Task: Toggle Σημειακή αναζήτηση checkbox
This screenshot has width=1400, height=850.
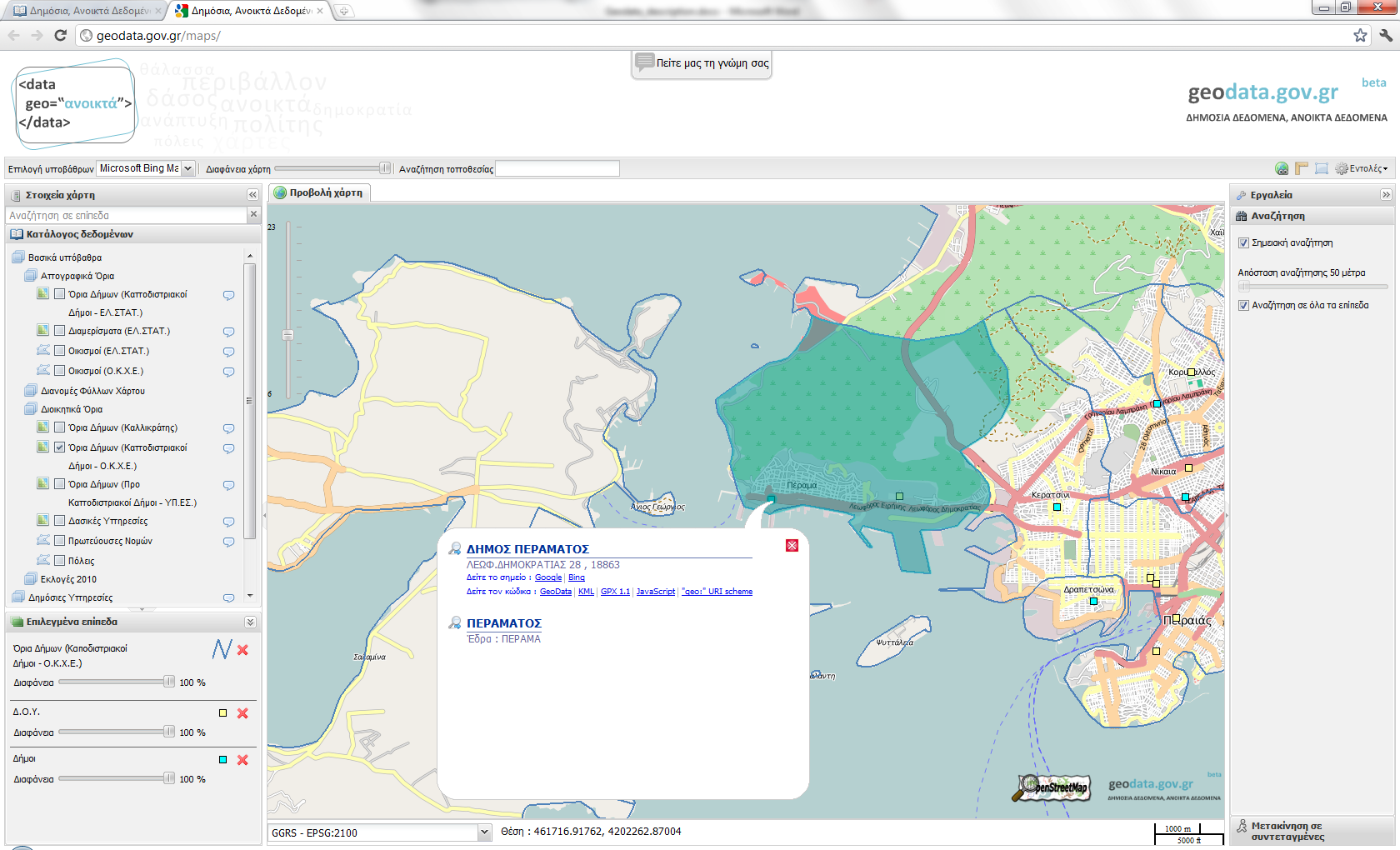Action: pos(1243,243)
